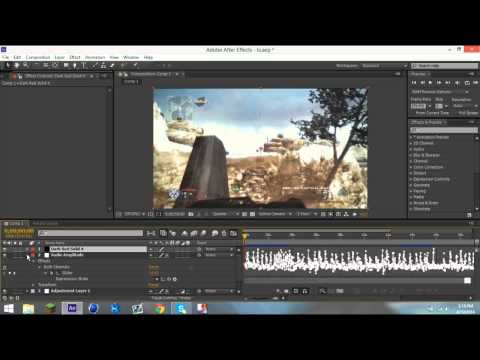
Task: Click the current time indicator marker
Action: (x=245, y=237)
